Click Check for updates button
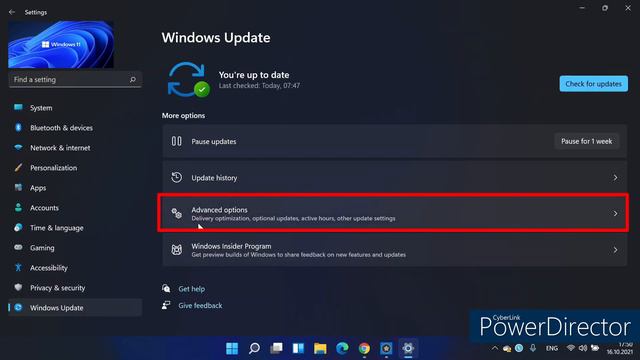 [593, 84]
